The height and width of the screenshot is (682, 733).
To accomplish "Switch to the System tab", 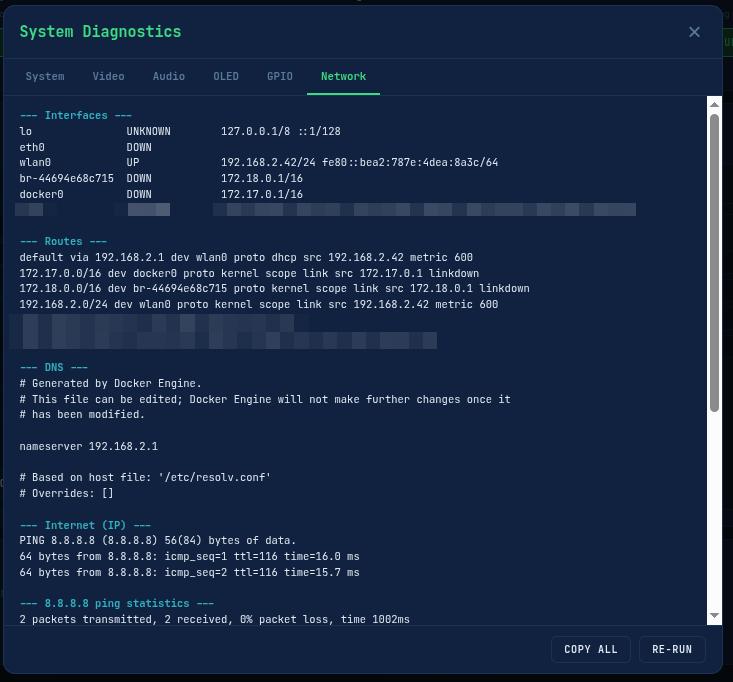I will click(45, 76).
